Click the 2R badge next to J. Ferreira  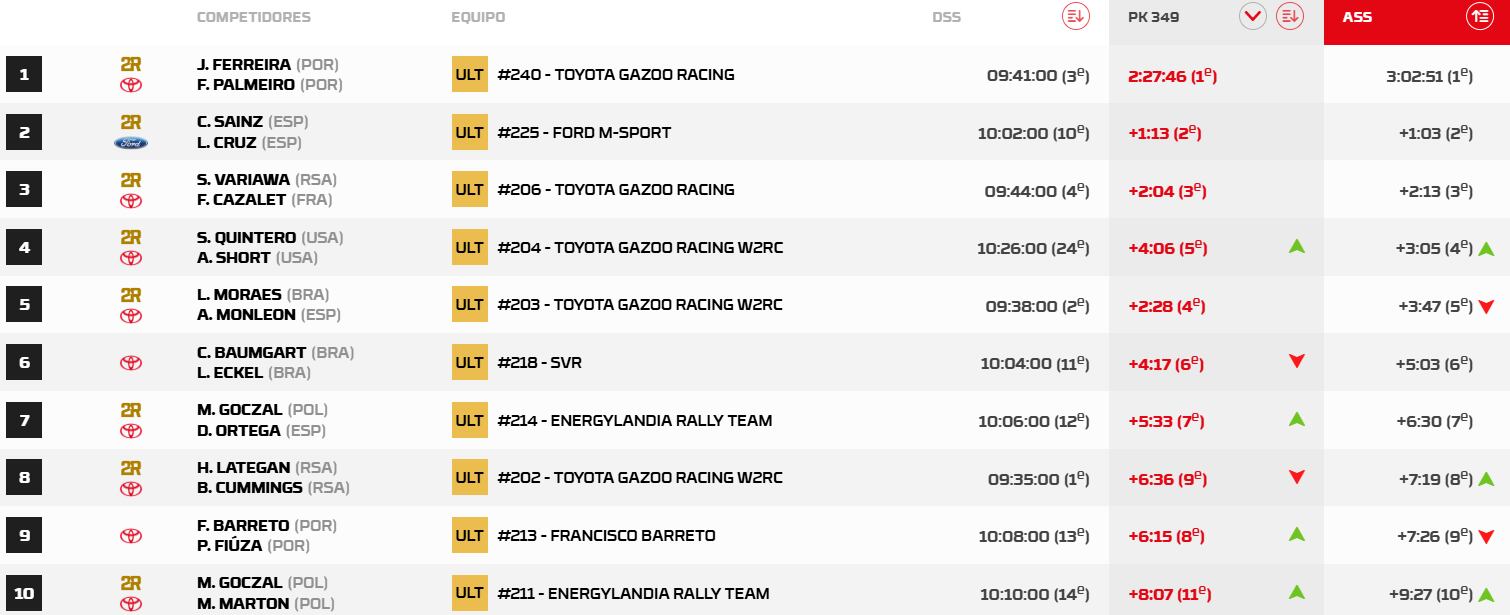130,64
